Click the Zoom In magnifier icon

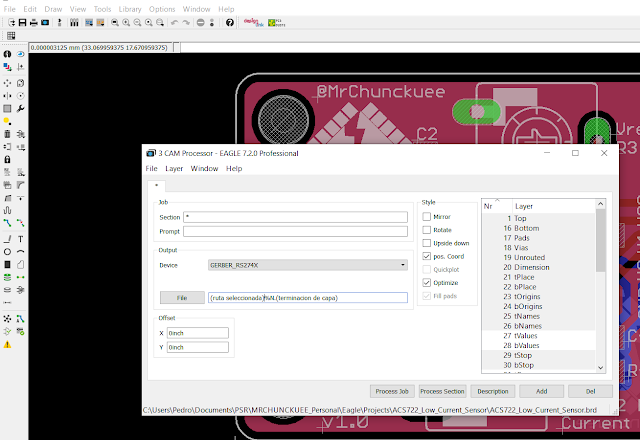126,23
